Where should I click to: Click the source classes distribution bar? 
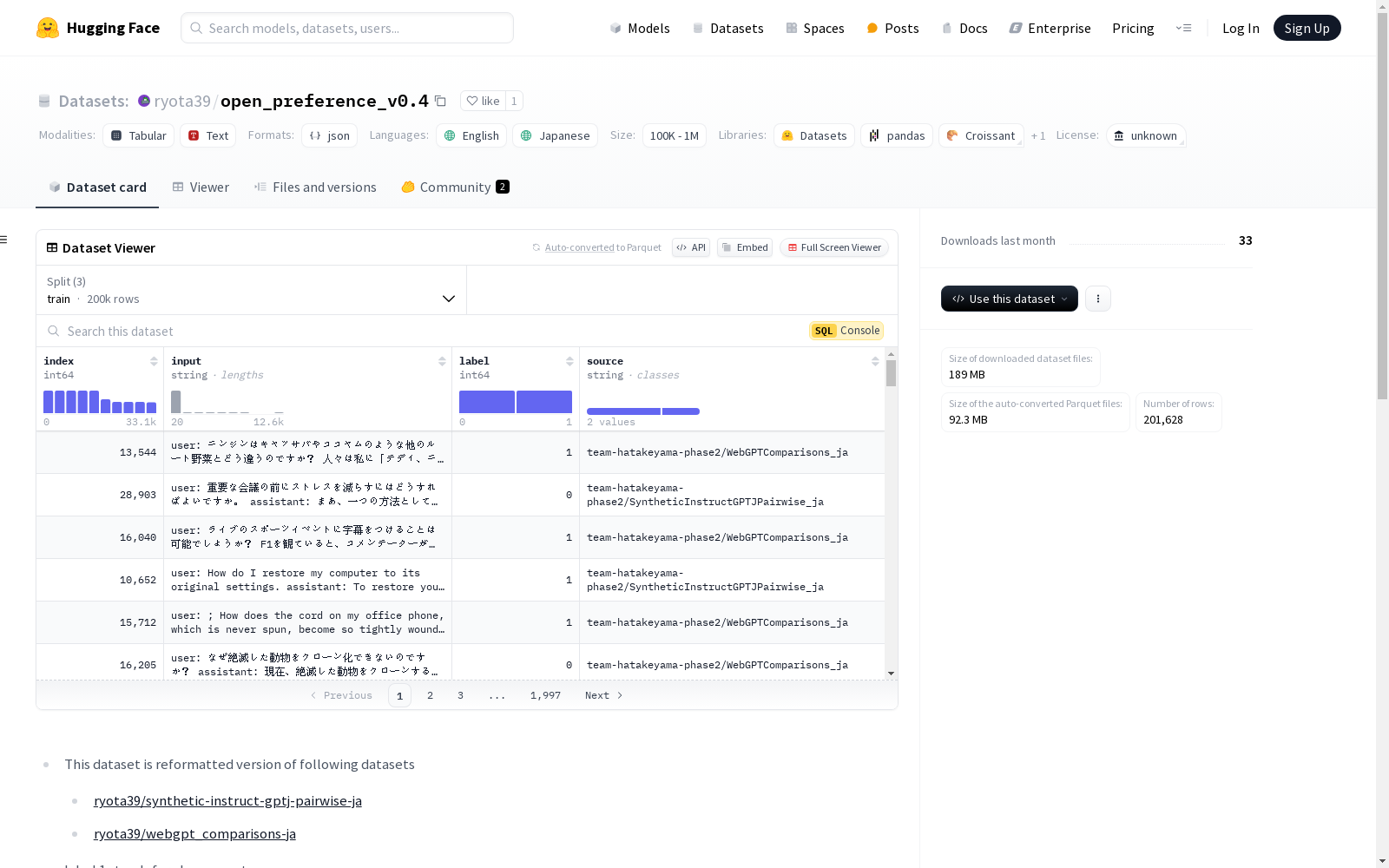click(x=643, y=411)
